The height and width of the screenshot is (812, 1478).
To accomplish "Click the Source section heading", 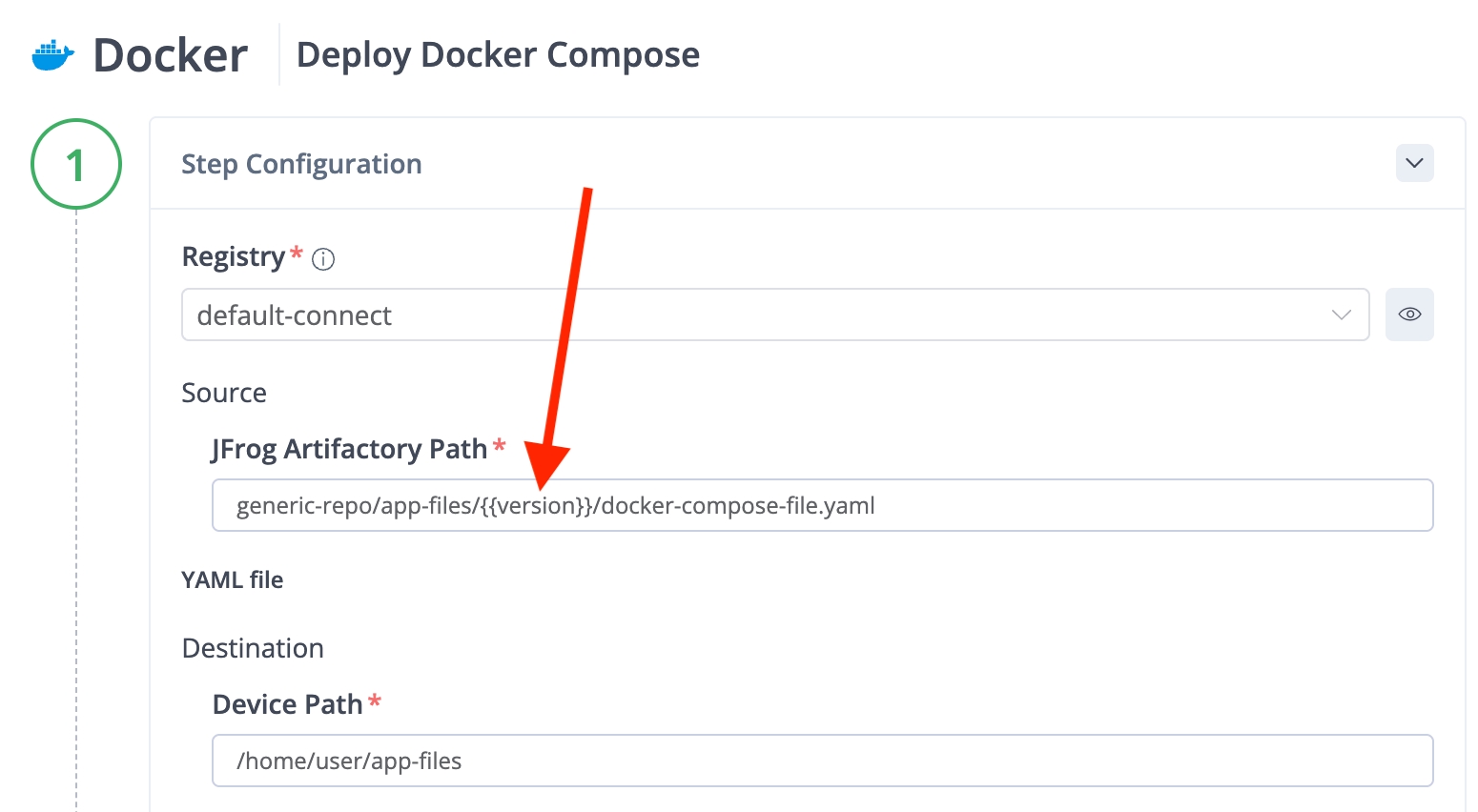I will [x=224, y=393].
